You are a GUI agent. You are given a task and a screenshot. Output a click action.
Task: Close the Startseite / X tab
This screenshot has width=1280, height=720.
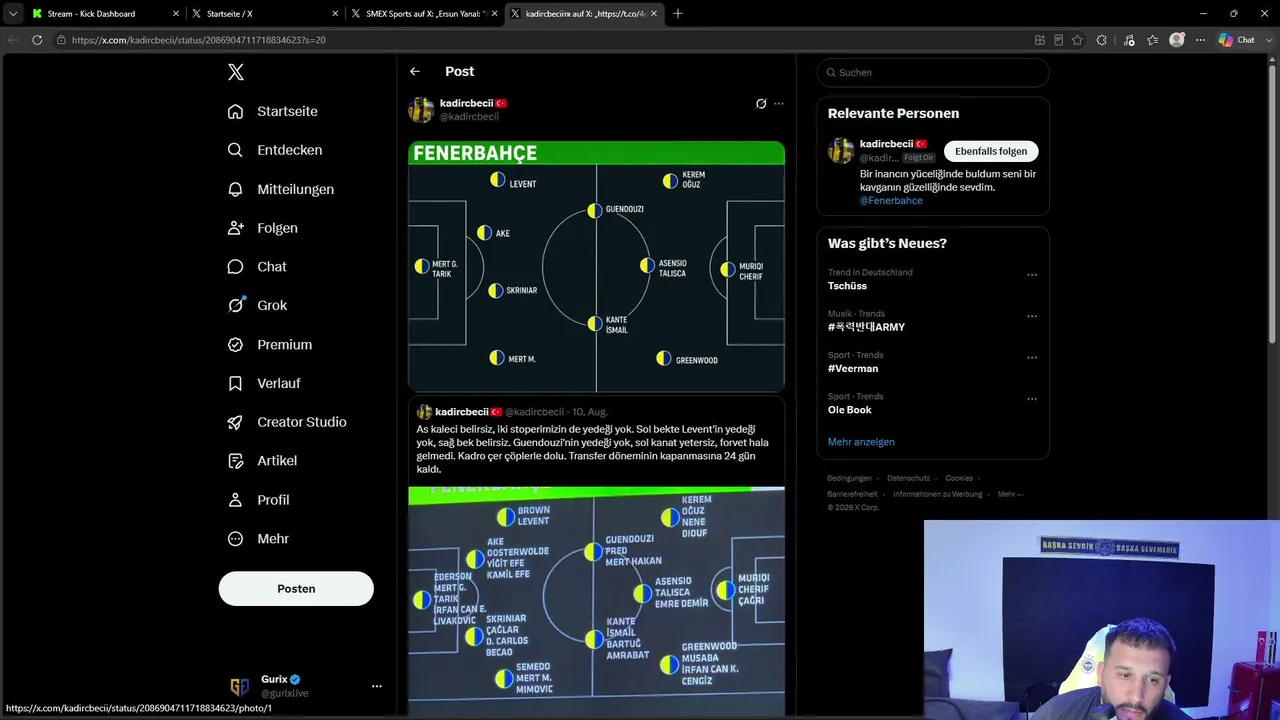click(335, 14)
